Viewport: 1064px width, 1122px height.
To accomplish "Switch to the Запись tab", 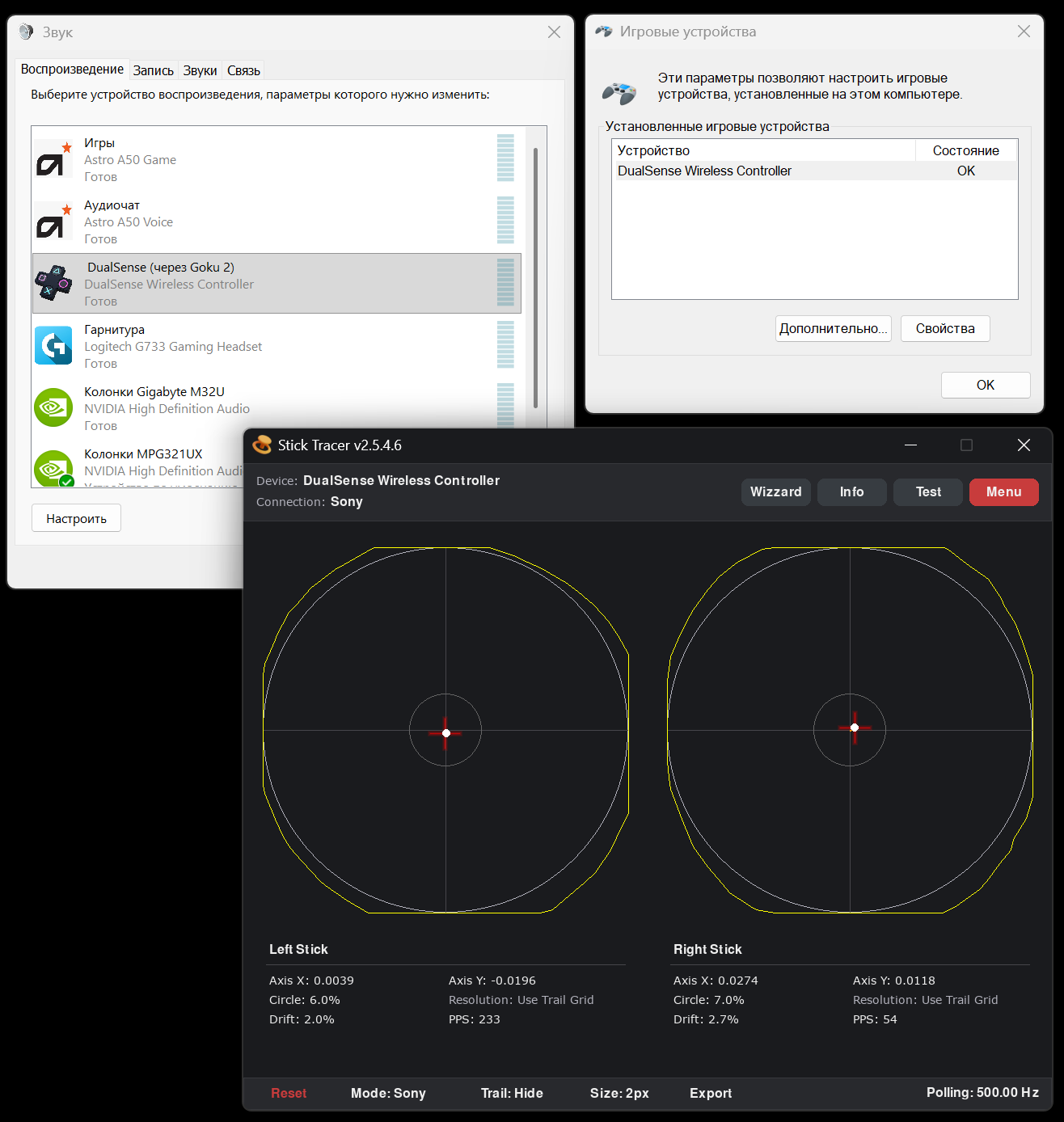I will [x=154, y=70].
